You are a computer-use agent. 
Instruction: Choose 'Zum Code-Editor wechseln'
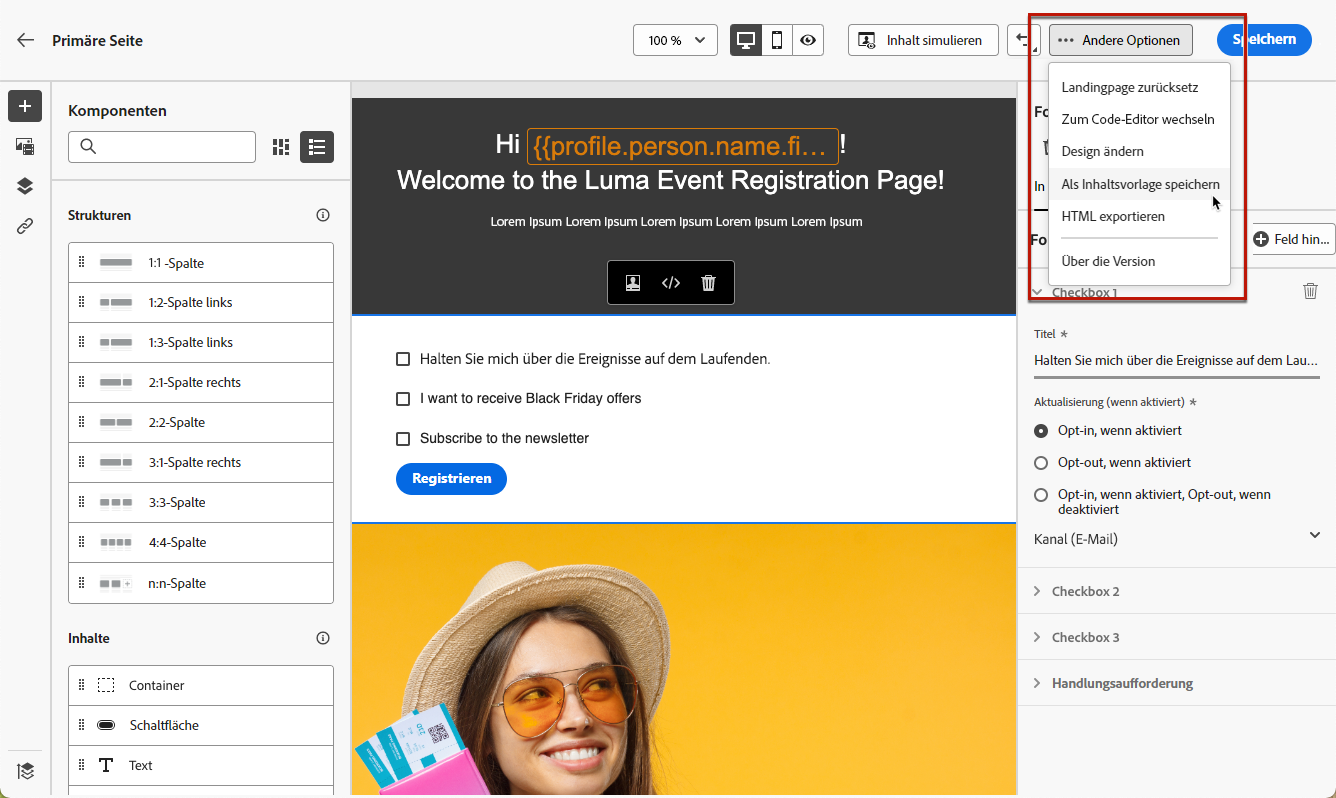pos(1138,119)
